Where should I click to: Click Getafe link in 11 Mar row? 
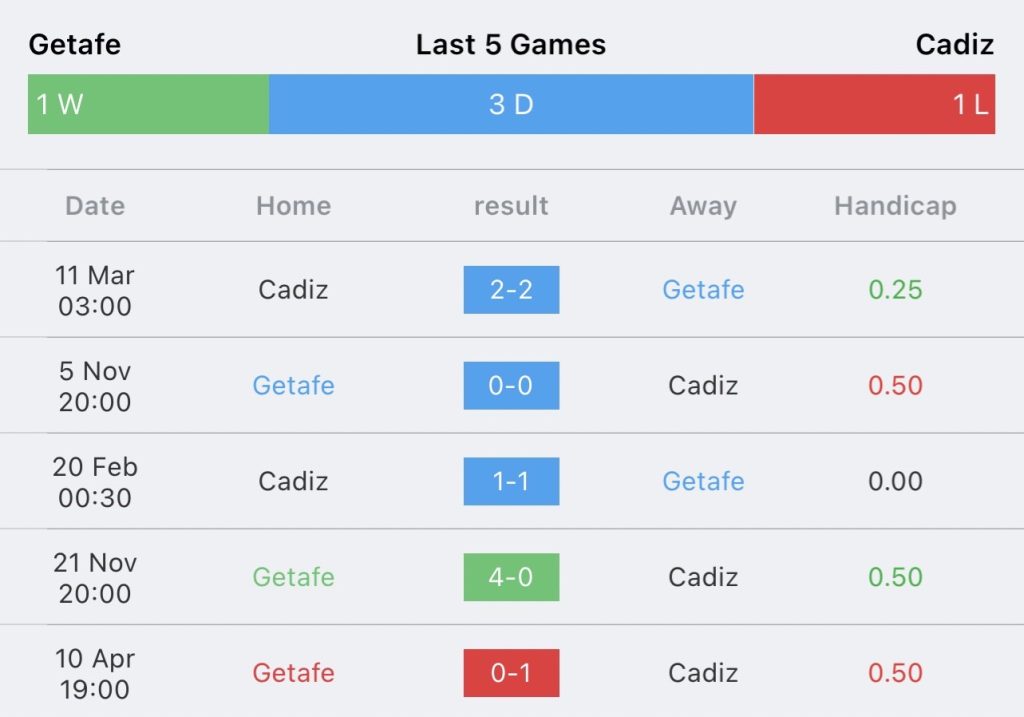[x=703, y=289]
